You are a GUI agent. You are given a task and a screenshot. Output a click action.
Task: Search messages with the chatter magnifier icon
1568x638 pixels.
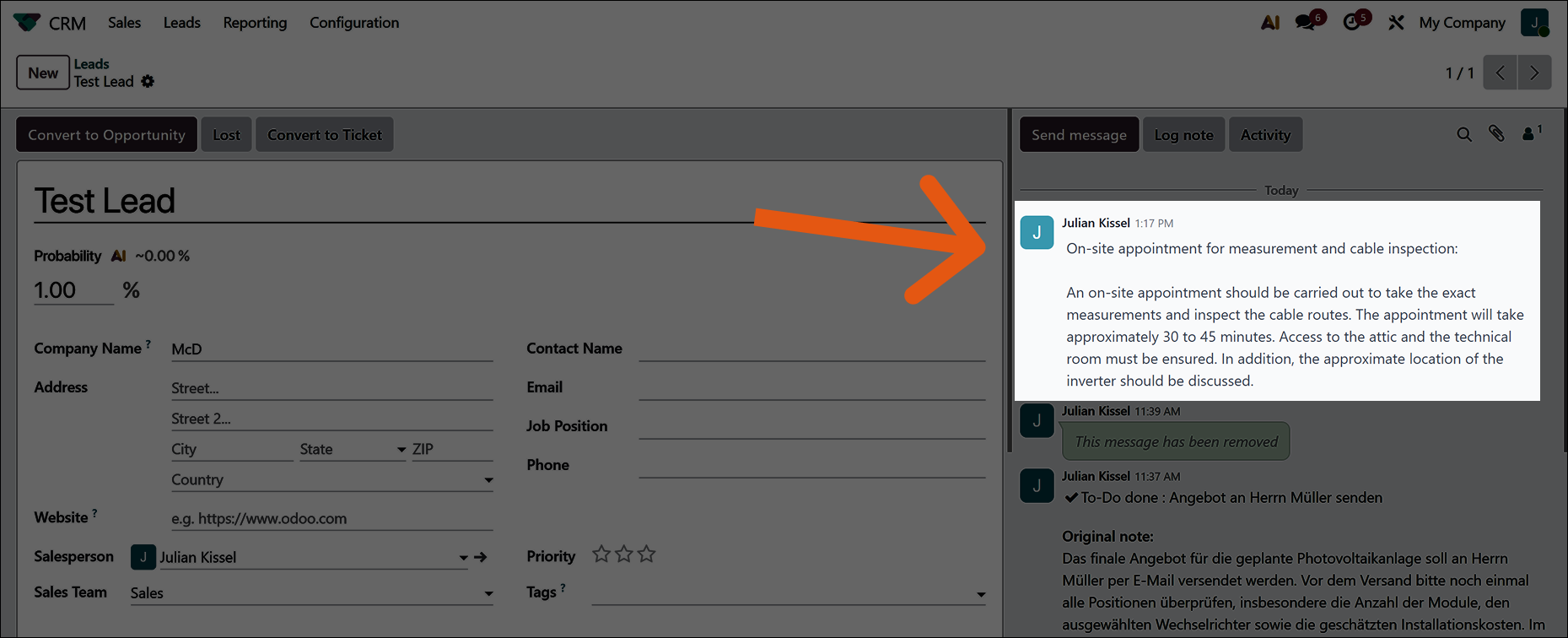(1463, 135)
